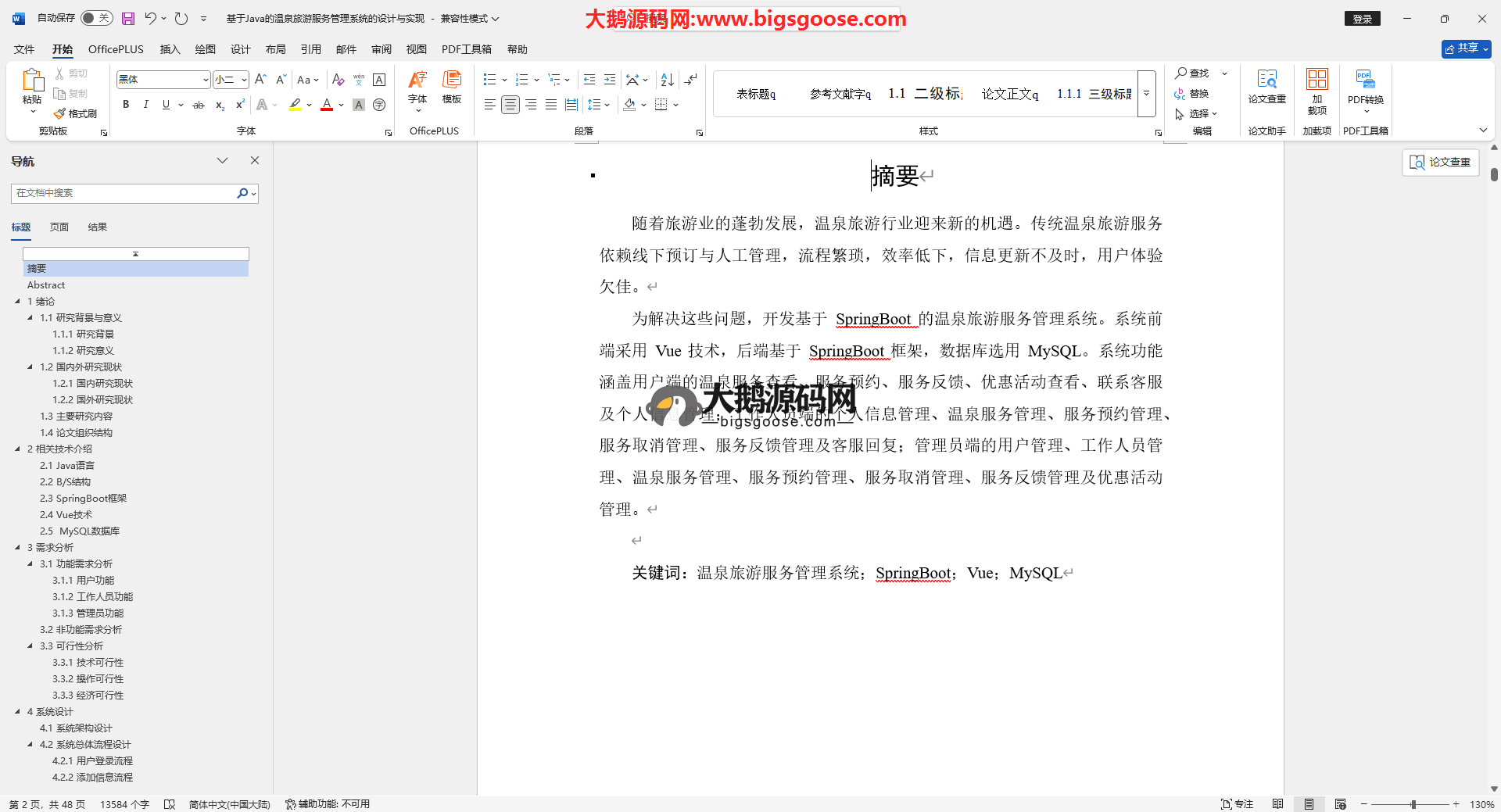Toggle focus mode 专注 in status bar
This screenshot has width=1501, height=812.
click(1237, 804)
